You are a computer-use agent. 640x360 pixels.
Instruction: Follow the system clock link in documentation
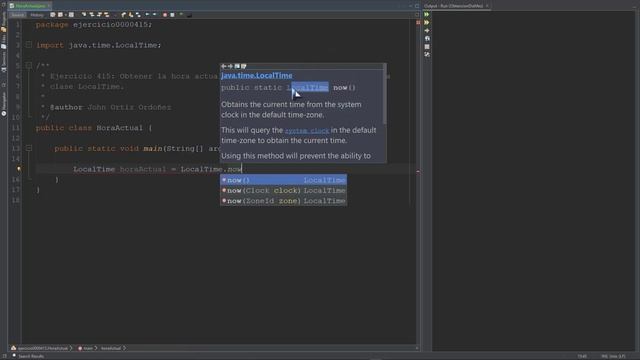tap(307, 131)
